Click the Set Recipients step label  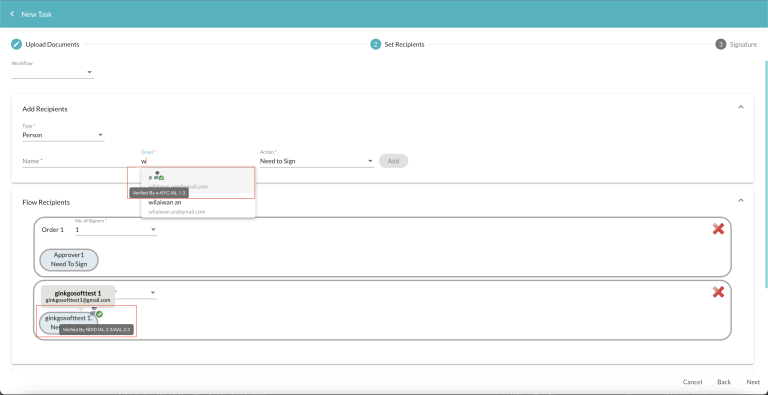coord(405,44)
